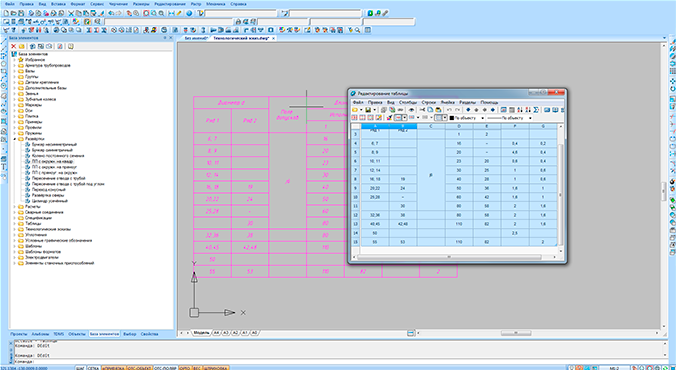
Task: Click the pin icon of База элементов panel
Action: click(165, 38)
